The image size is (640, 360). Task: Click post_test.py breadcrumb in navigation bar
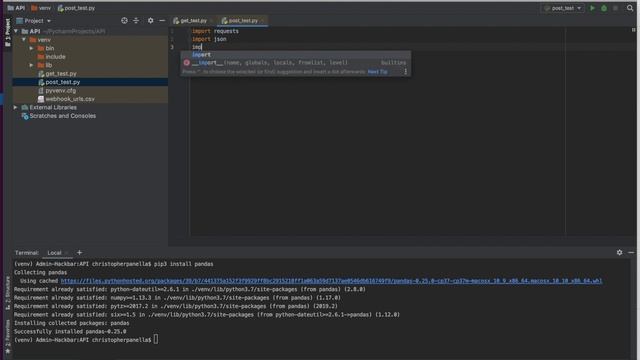click(x=76, y=8)
